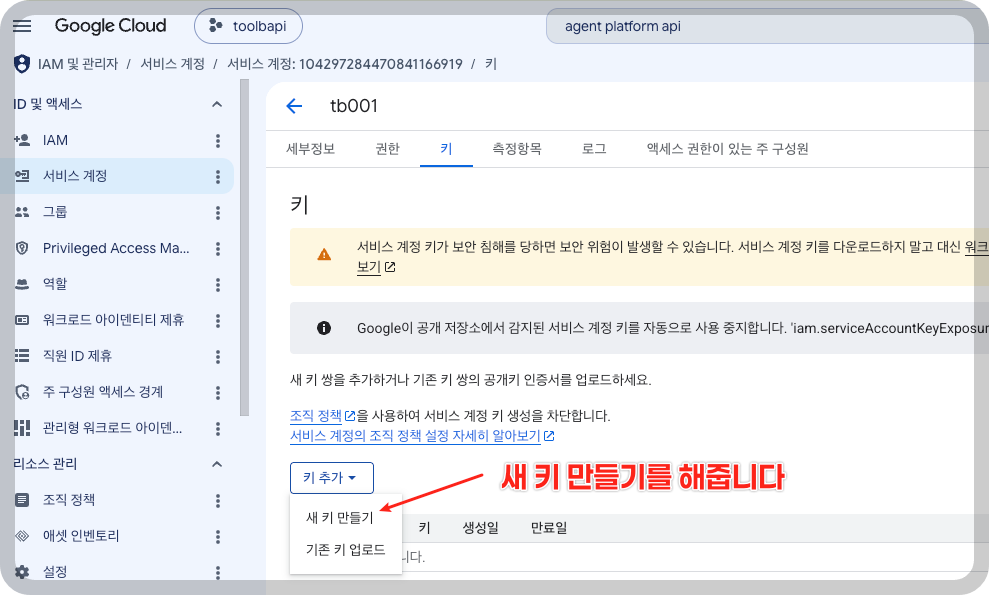Open 액세스 권한이 있는 주 구성원 tab
Viewport: 989px width, 595px height.
(727, 149)
